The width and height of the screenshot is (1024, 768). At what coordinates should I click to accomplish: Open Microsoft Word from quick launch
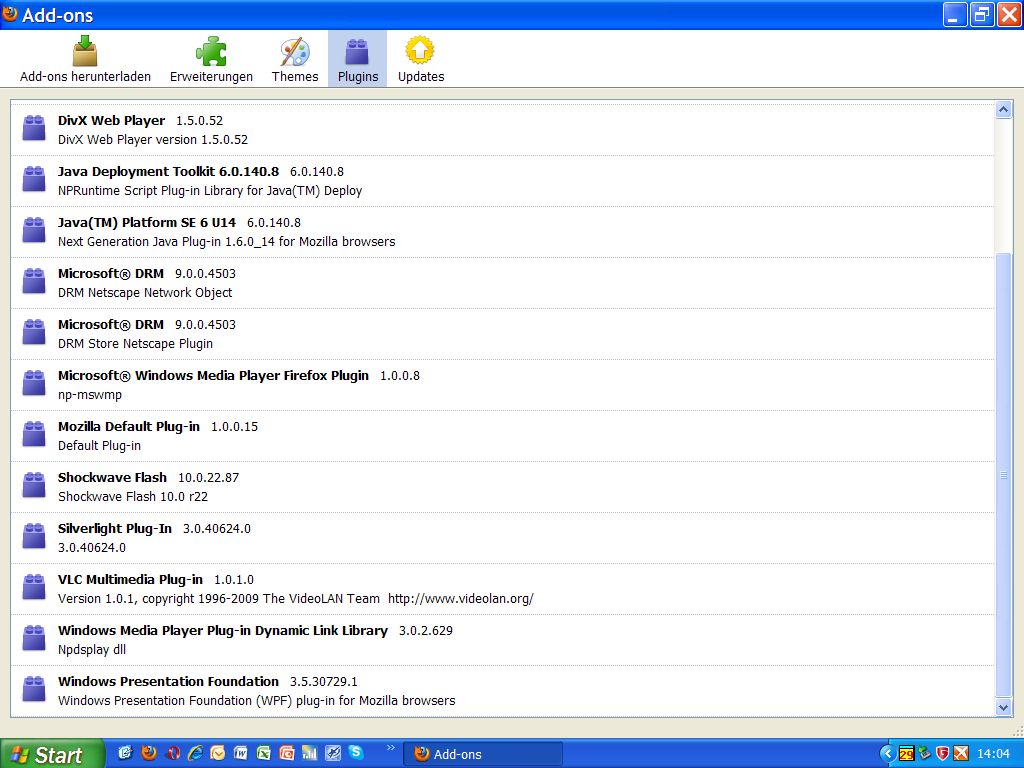[x=240, y=753]
